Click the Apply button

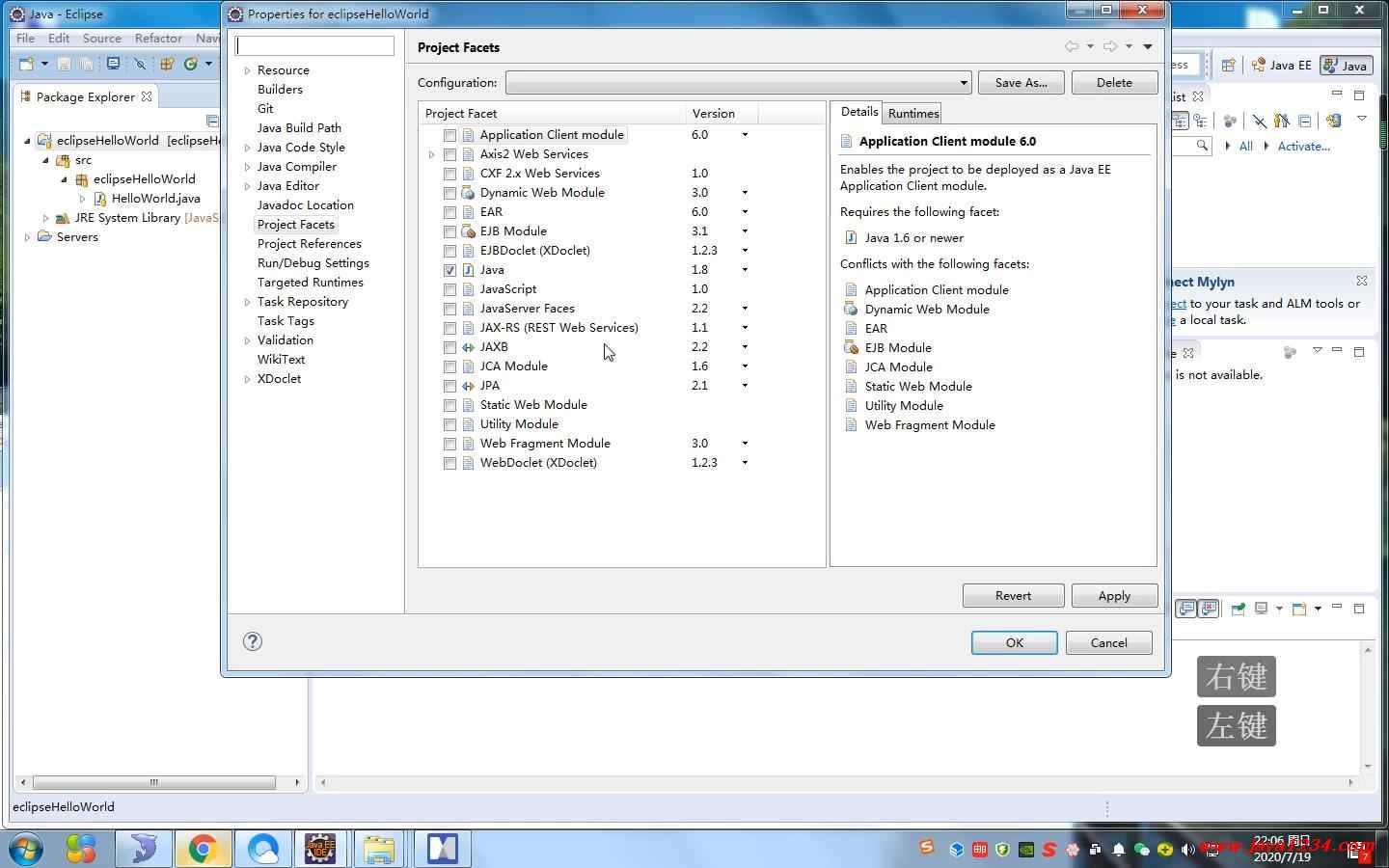pos(1114,595)
